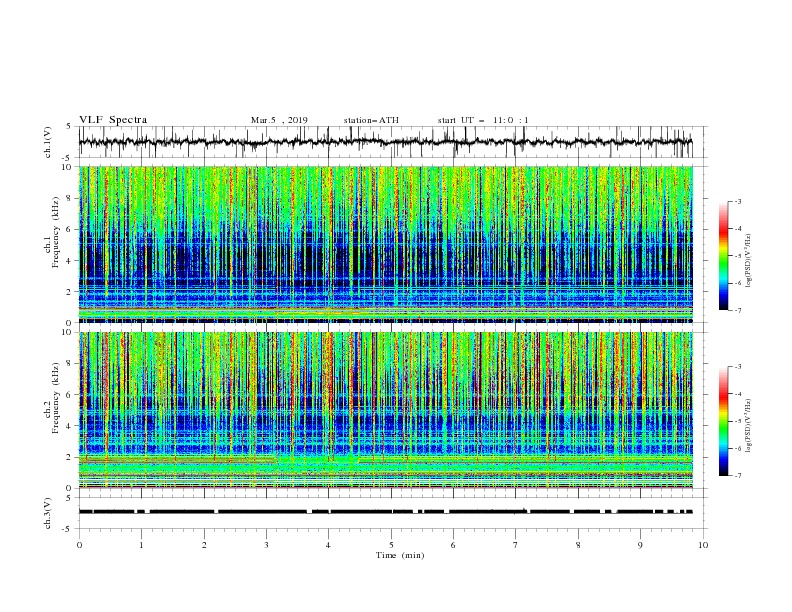
Task: Click time axis tick label "6"
Action: [453, 545]
